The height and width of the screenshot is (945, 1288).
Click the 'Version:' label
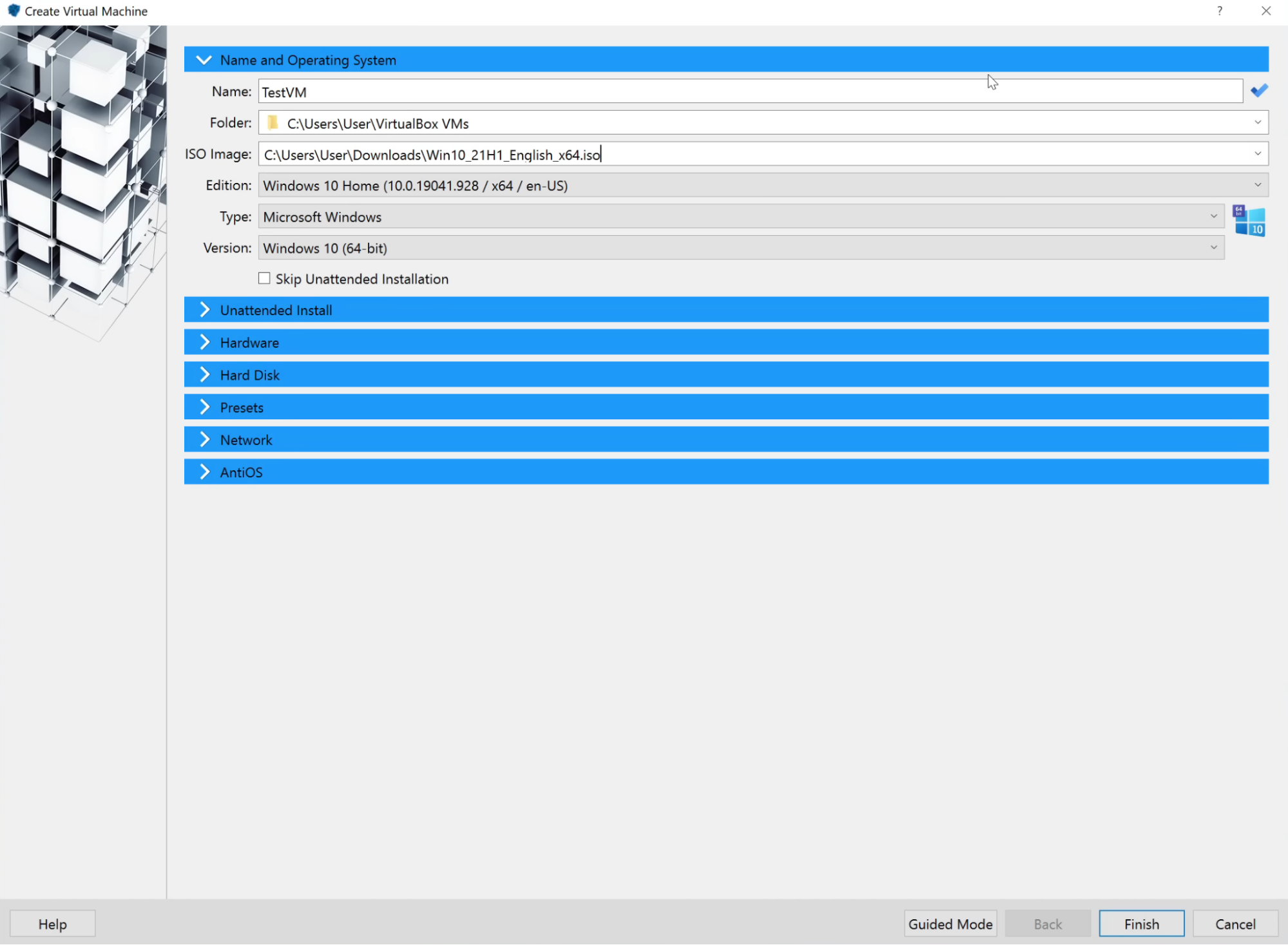pos(227,247)
